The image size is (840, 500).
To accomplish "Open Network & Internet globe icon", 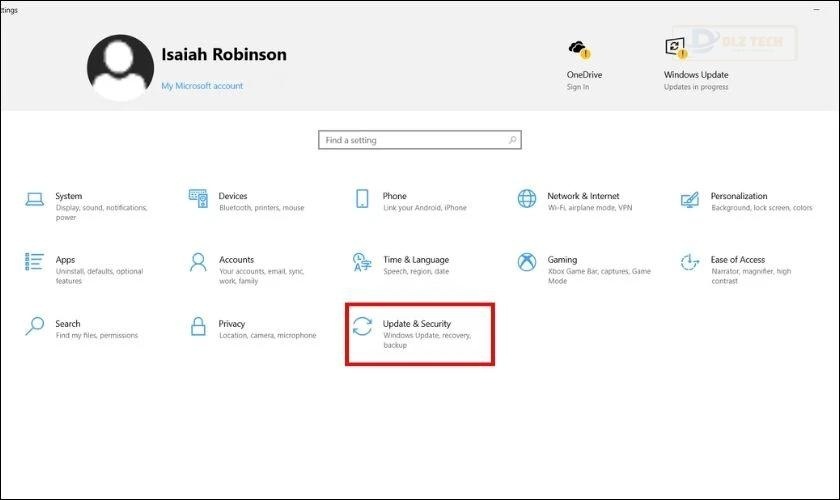I will click(x=527, y=198).
